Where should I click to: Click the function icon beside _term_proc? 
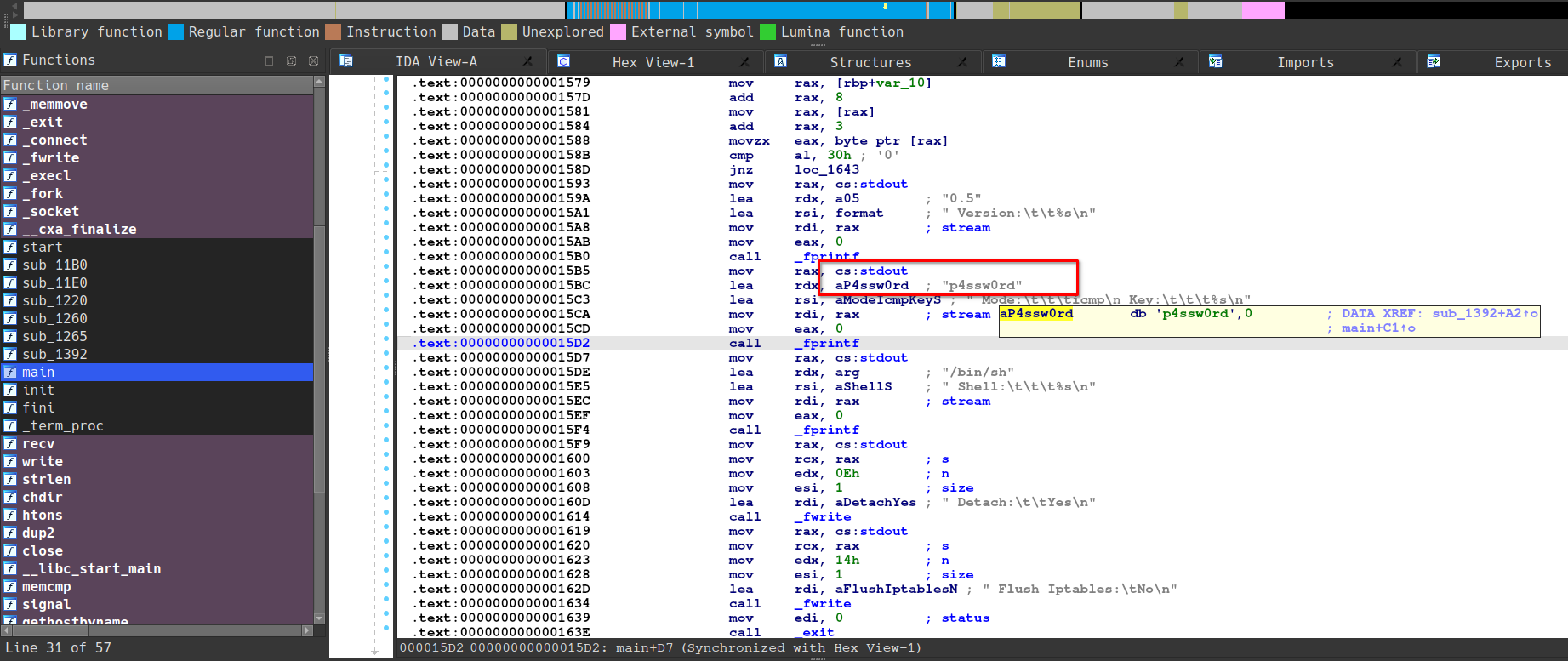click(10, 425)
